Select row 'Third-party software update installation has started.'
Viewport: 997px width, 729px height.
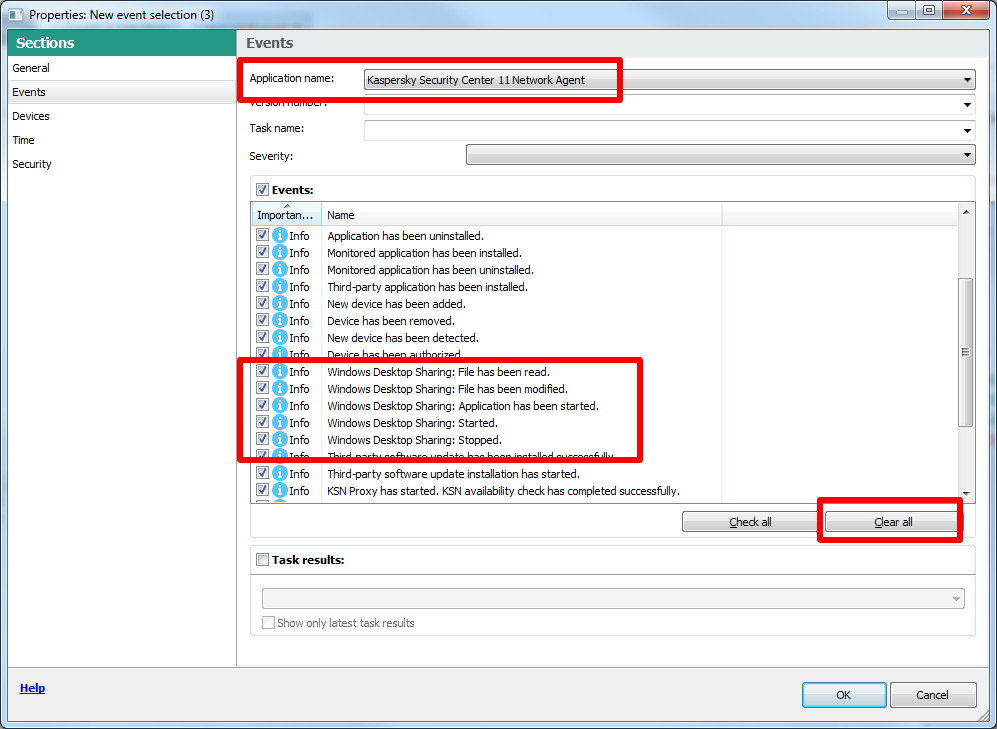point(453,474)
